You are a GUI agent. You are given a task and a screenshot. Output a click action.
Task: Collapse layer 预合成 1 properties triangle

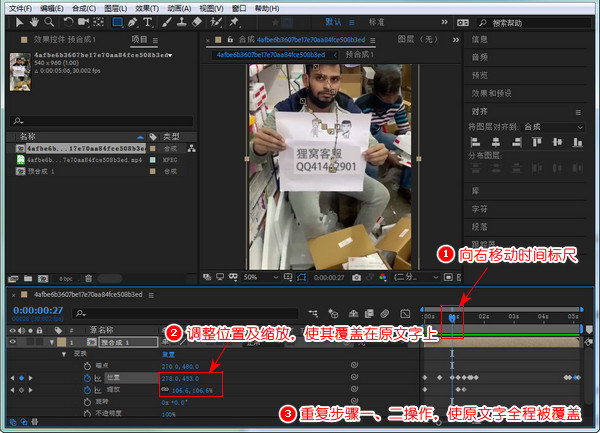coord(52,342)
